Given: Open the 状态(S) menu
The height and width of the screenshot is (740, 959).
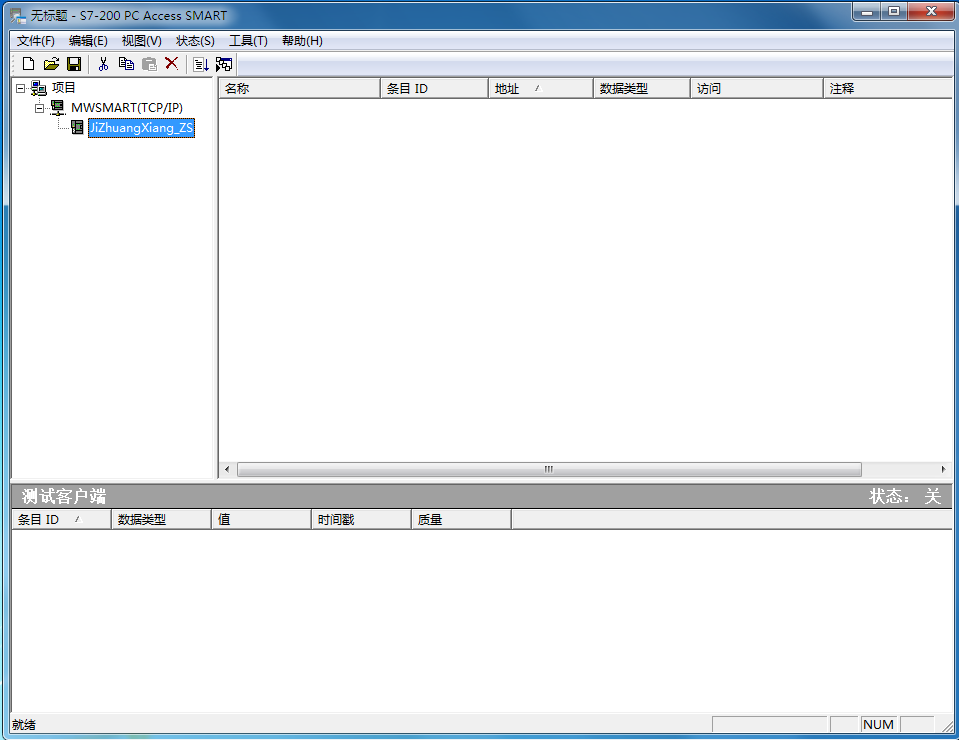Looking at the screenshot, I should 195,41.
